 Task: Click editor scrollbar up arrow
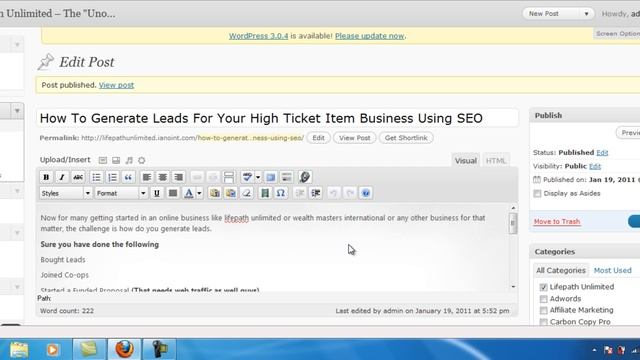(x=513, y=208)
